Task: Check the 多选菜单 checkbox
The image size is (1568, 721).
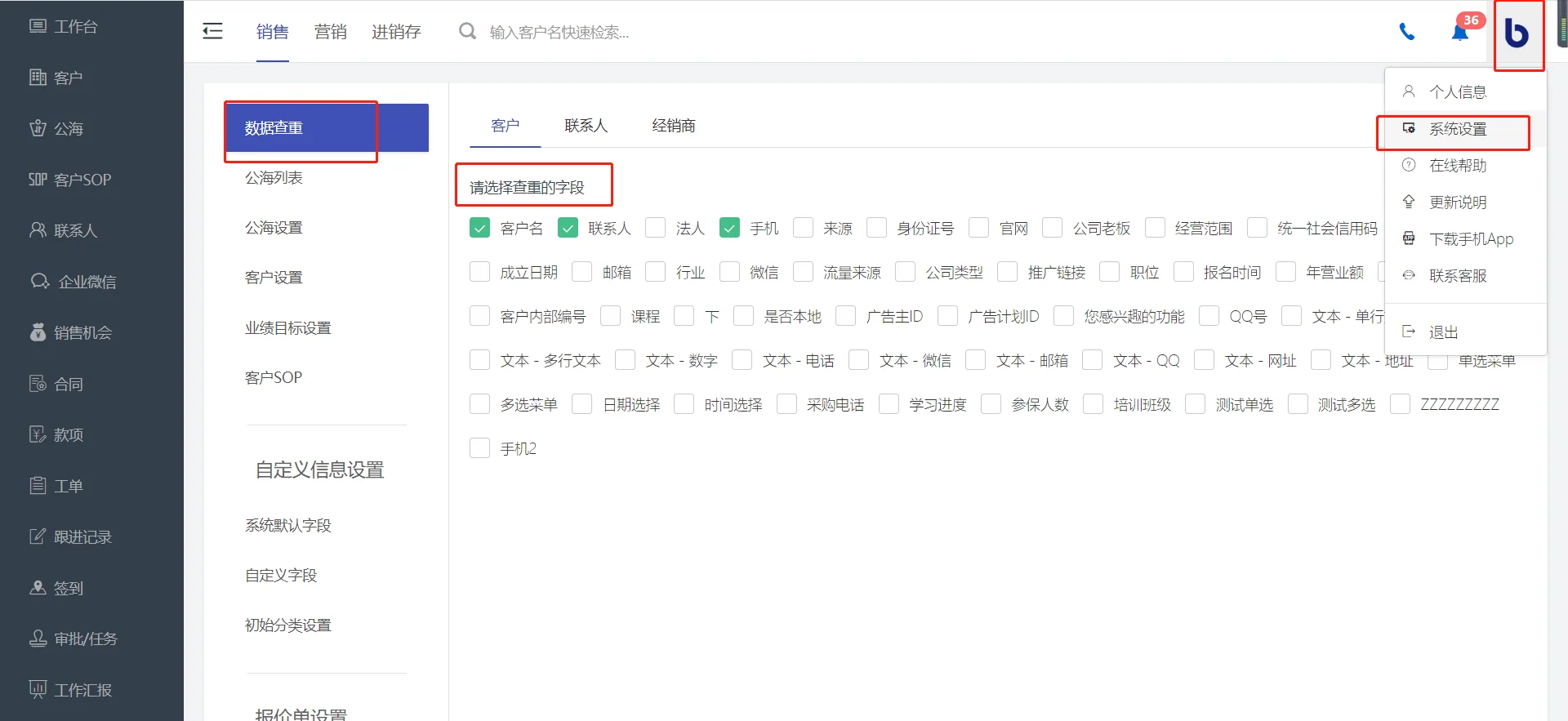Action: click(x=480, y=404)
